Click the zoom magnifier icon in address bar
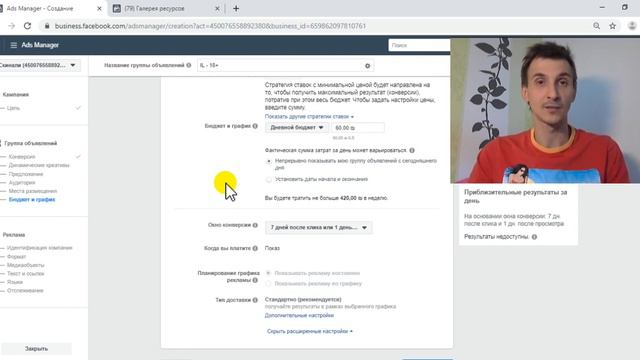Image resolution: width=640 pixels, height=360 pixels. point(596,26)
